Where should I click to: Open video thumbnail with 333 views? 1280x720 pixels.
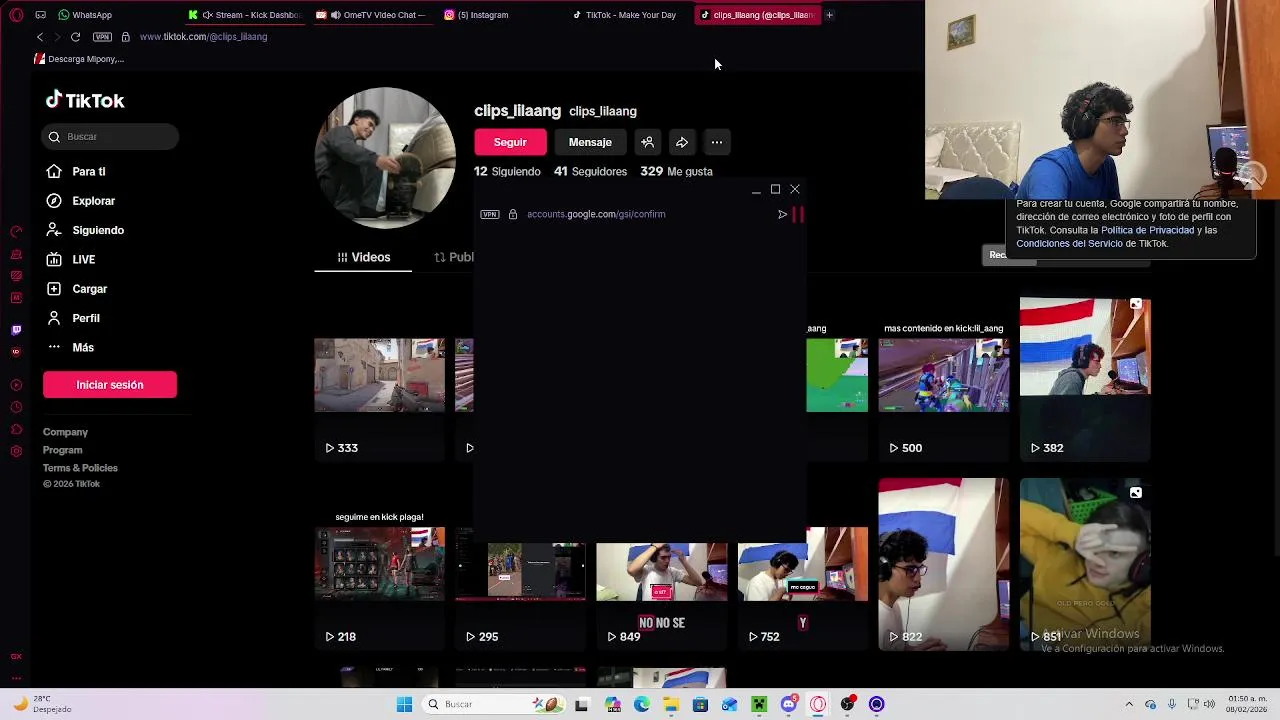380,375
